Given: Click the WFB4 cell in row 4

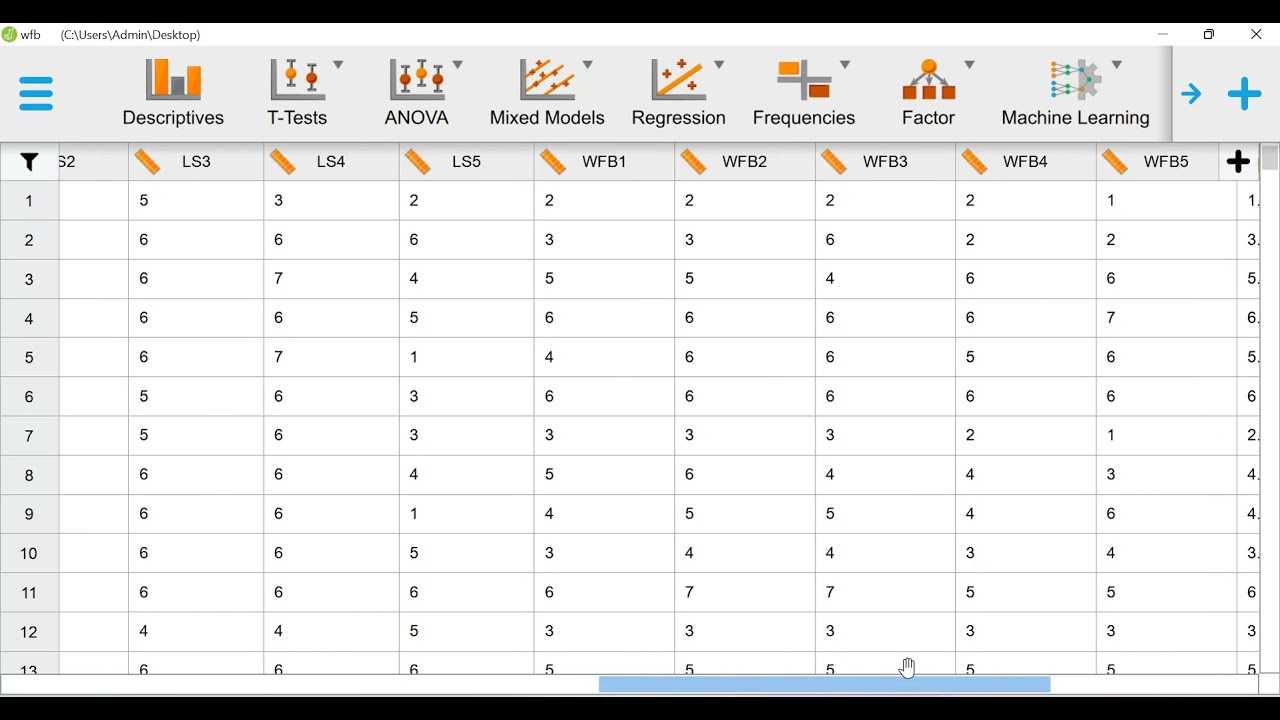Looking at the screenshot, I should coord(1025,318).
